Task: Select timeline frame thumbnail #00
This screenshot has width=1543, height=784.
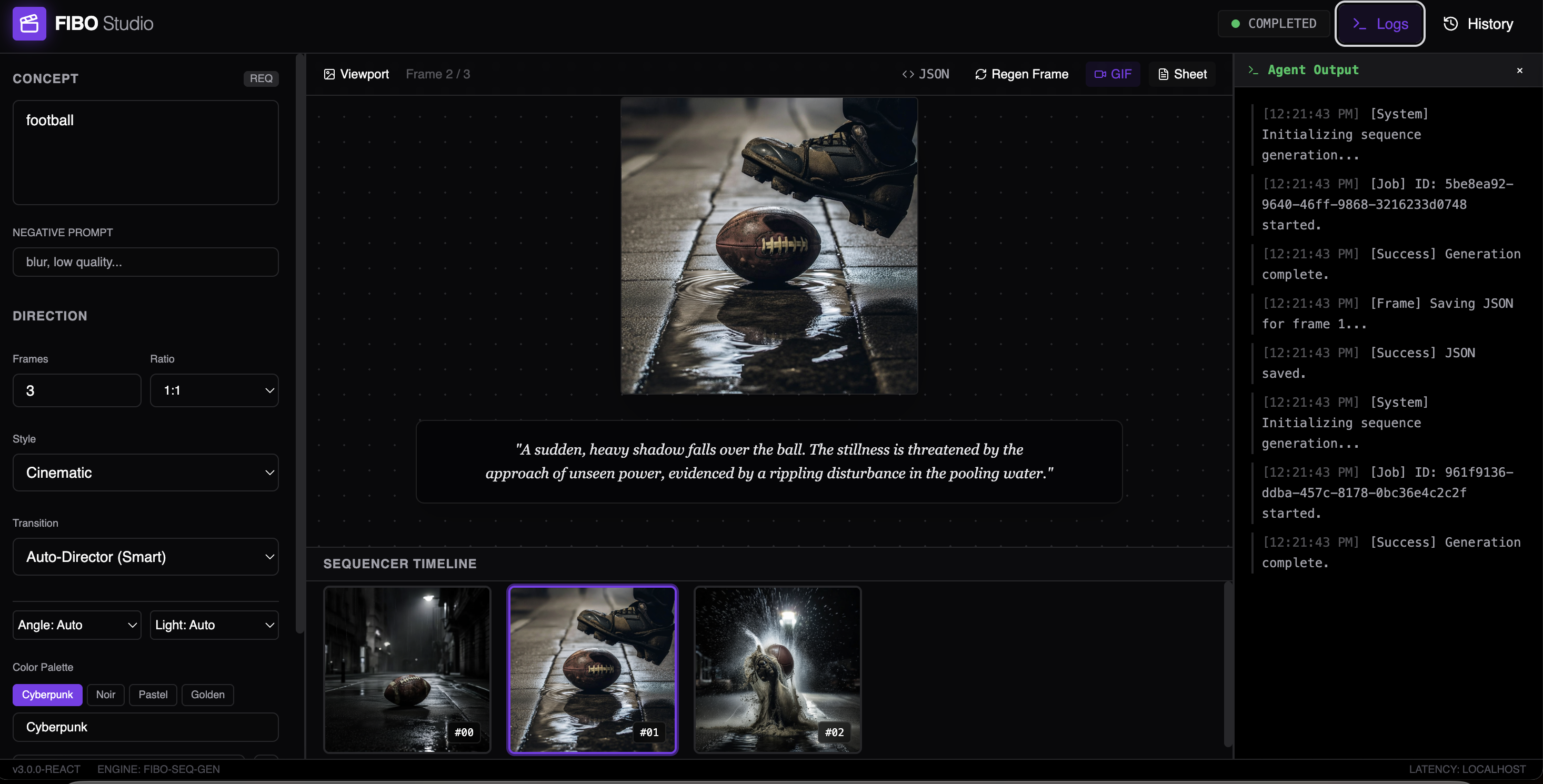Action: 407,669
